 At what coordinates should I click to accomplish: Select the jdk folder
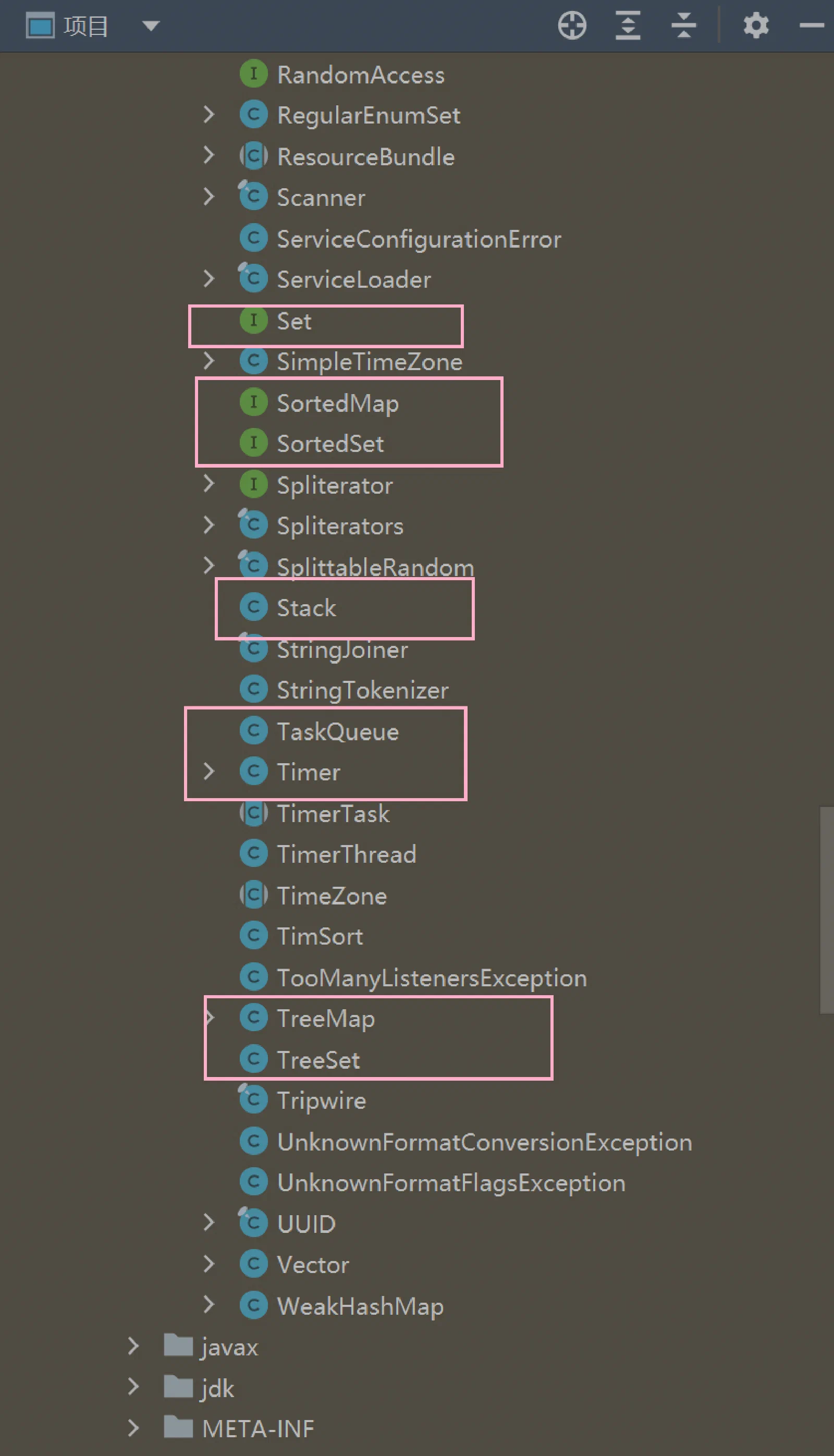click(218, 1388)
